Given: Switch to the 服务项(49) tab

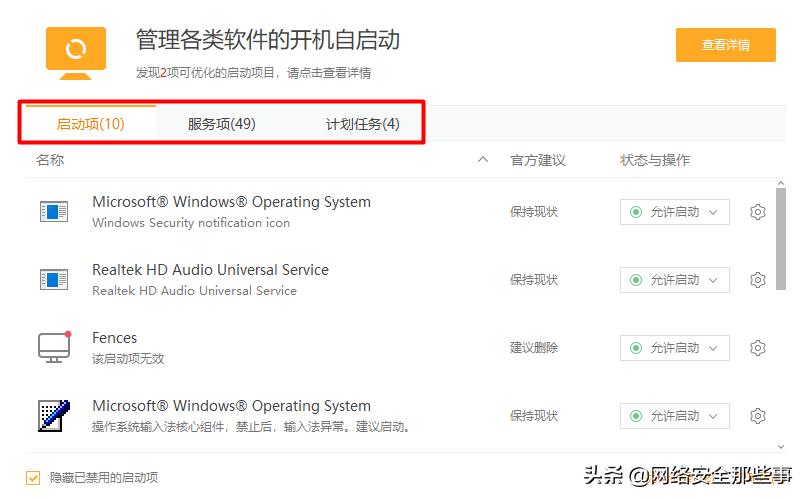Looking at the screenshot, I should click(222, 124).
